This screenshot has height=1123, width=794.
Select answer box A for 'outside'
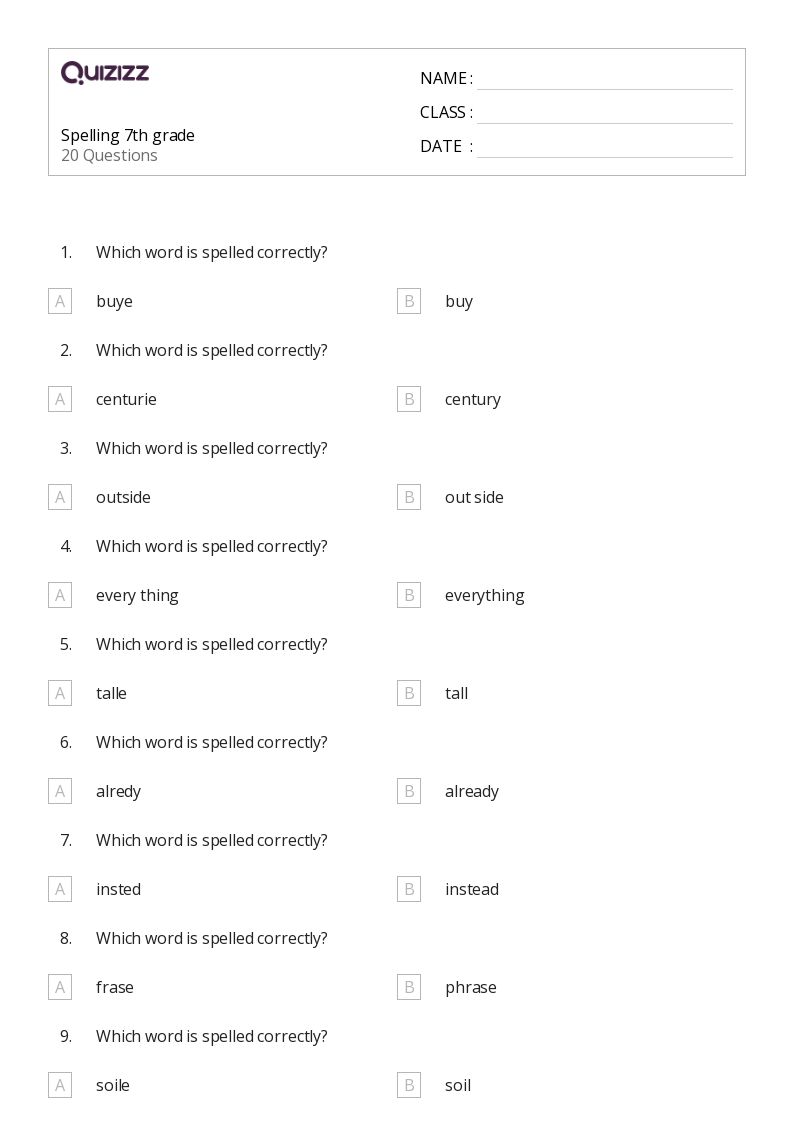pos(60,497)
